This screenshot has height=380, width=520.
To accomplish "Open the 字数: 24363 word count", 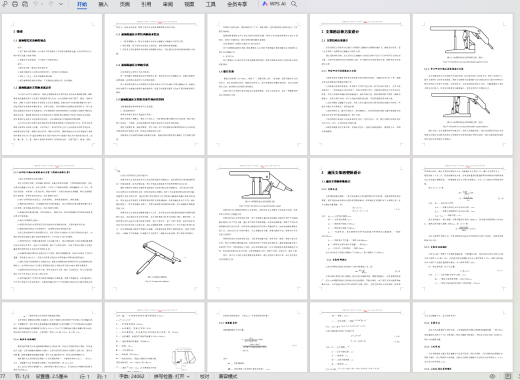I will (132, 376).
